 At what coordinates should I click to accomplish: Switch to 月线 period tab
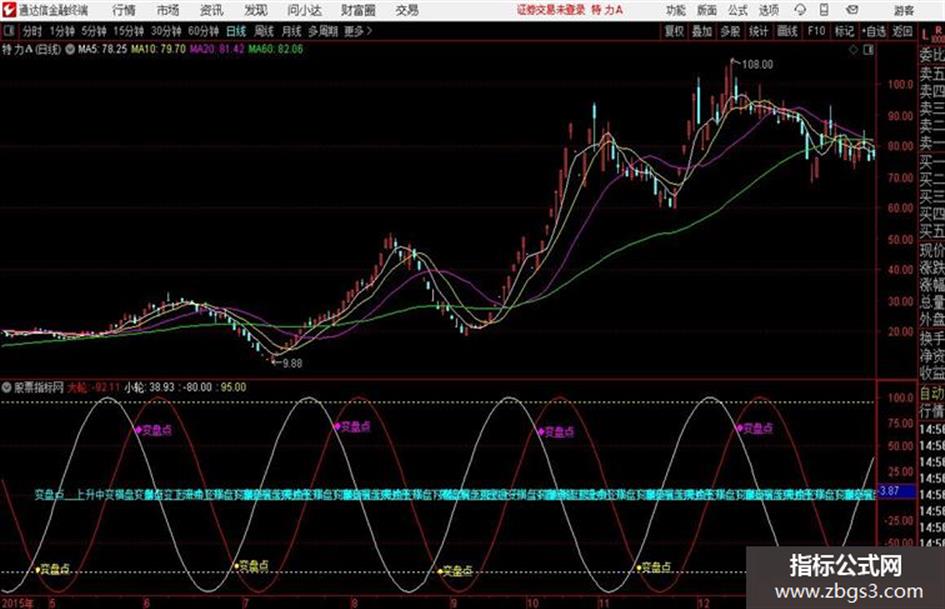pos(292,31)
